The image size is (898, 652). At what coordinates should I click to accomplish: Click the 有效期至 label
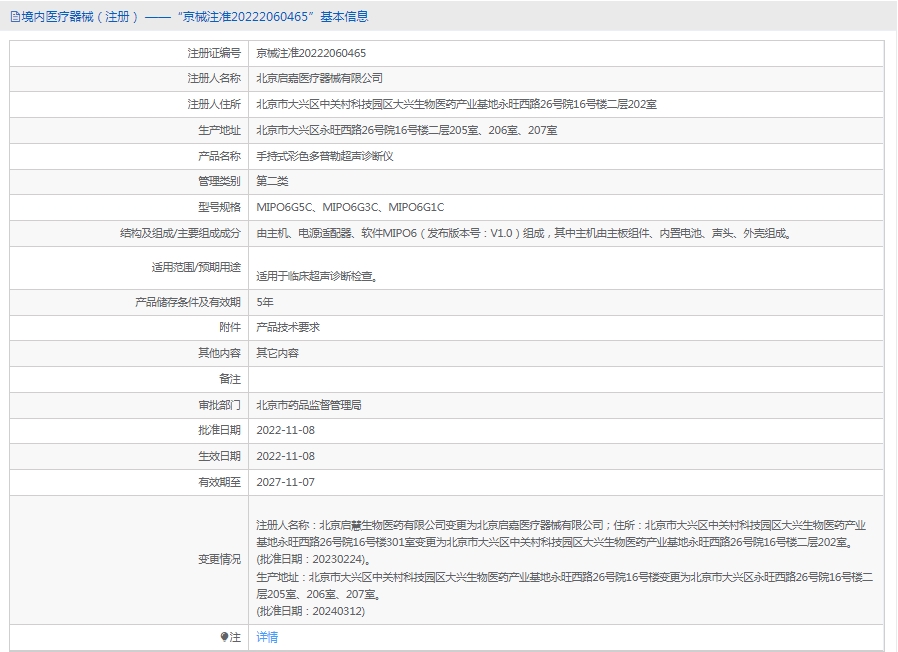click(219, 482)
